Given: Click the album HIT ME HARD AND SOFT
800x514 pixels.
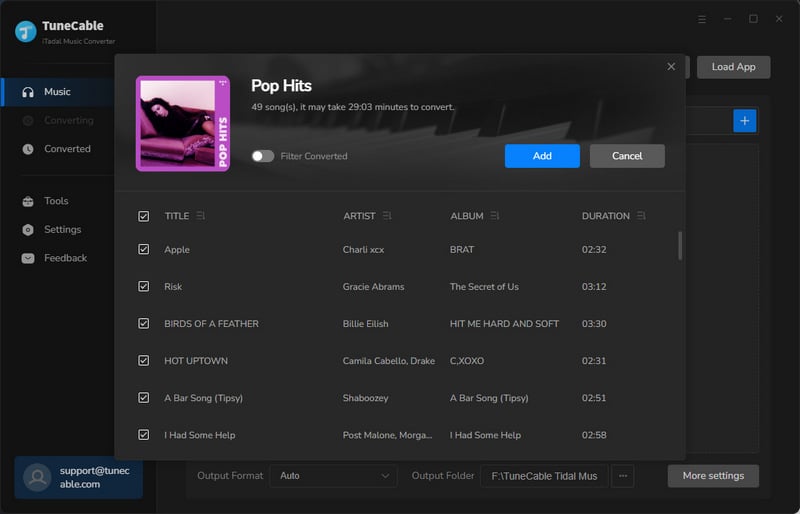Looking at the screenshot, I should coord(504,324).
